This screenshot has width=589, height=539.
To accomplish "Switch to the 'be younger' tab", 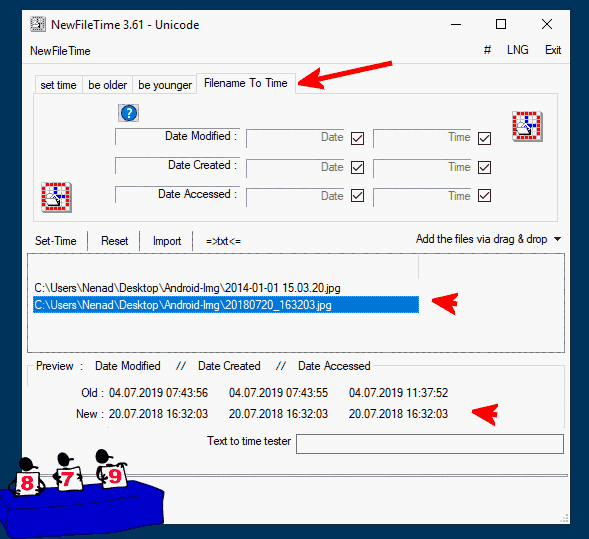I will coord(165,85).
